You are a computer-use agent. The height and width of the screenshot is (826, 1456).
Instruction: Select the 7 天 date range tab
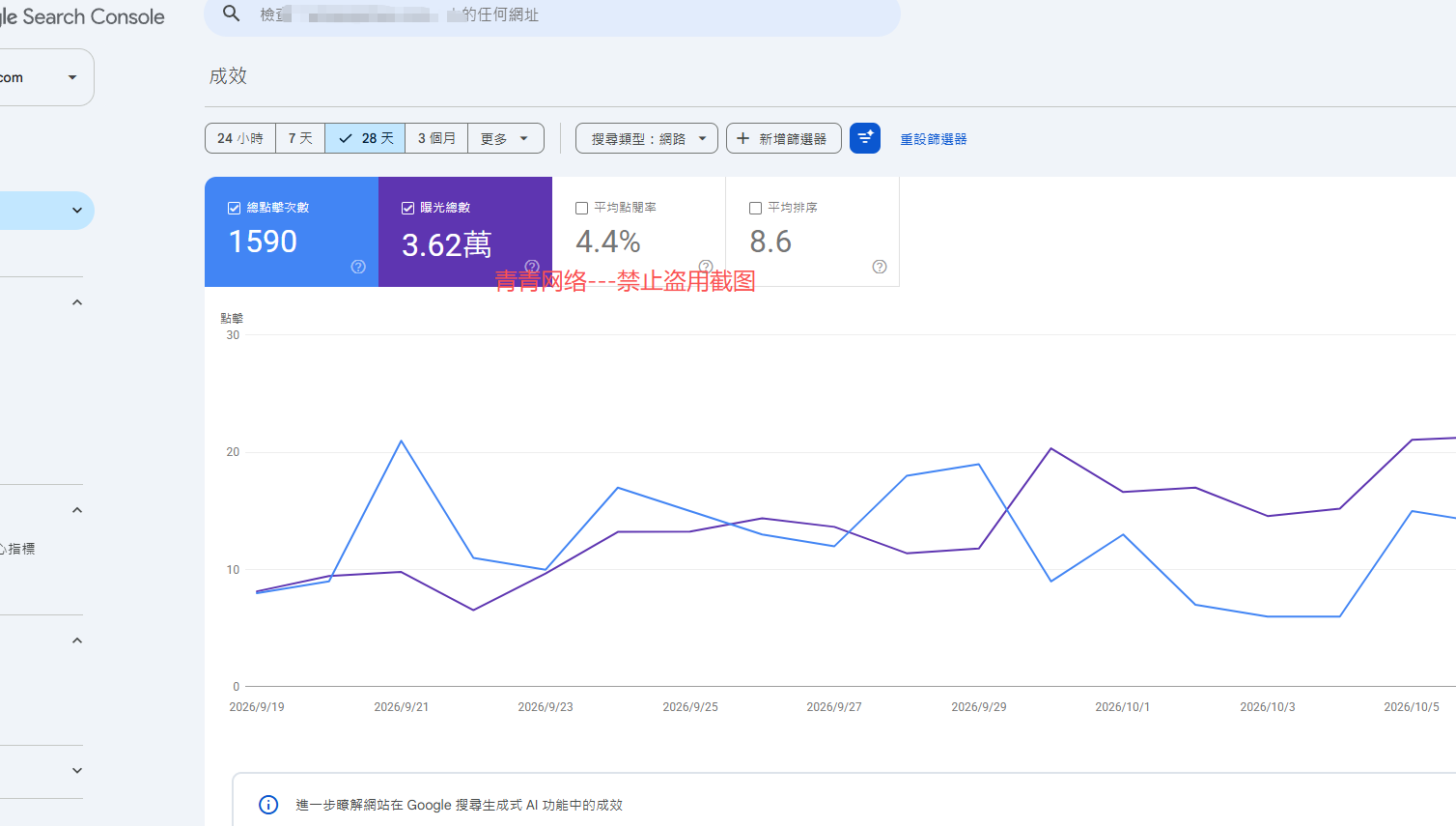pyautogui.click(x=300, y=138)
